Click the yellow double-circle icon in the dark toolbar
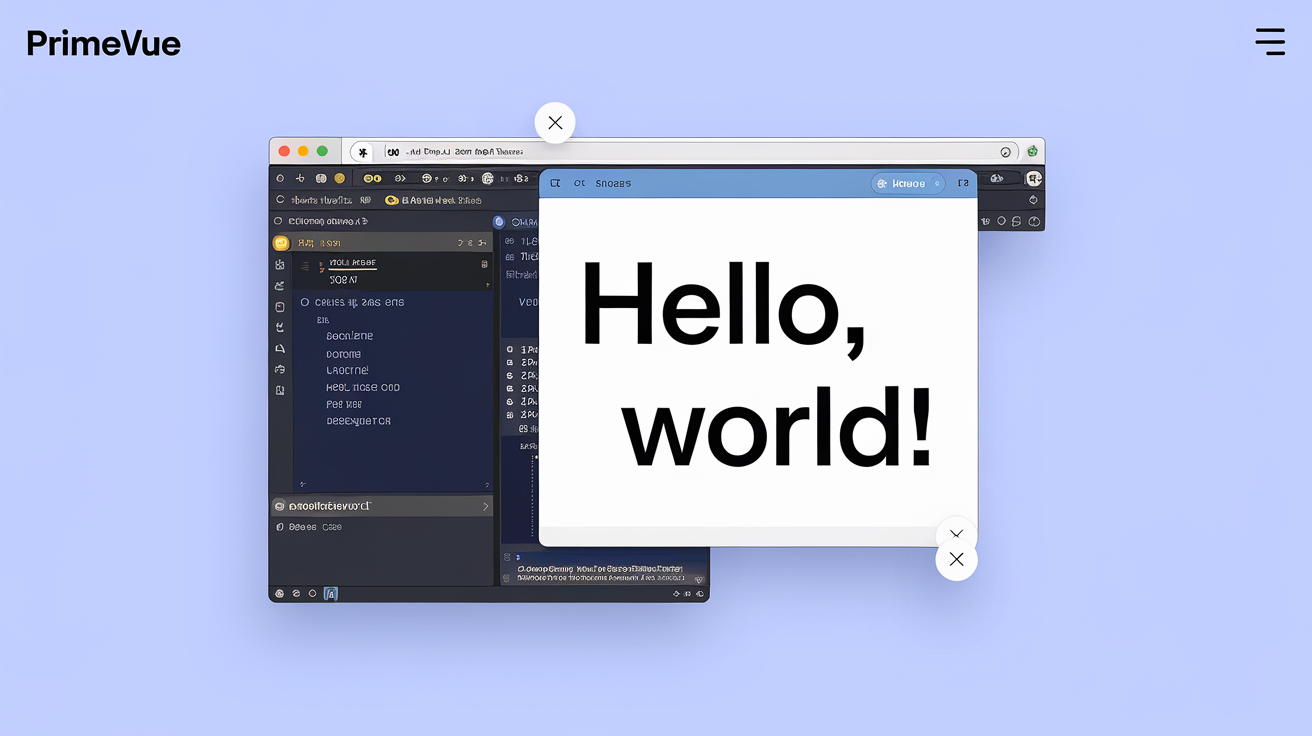The width and height of the screenshot is (1312, 736). (x=372, y=178)
